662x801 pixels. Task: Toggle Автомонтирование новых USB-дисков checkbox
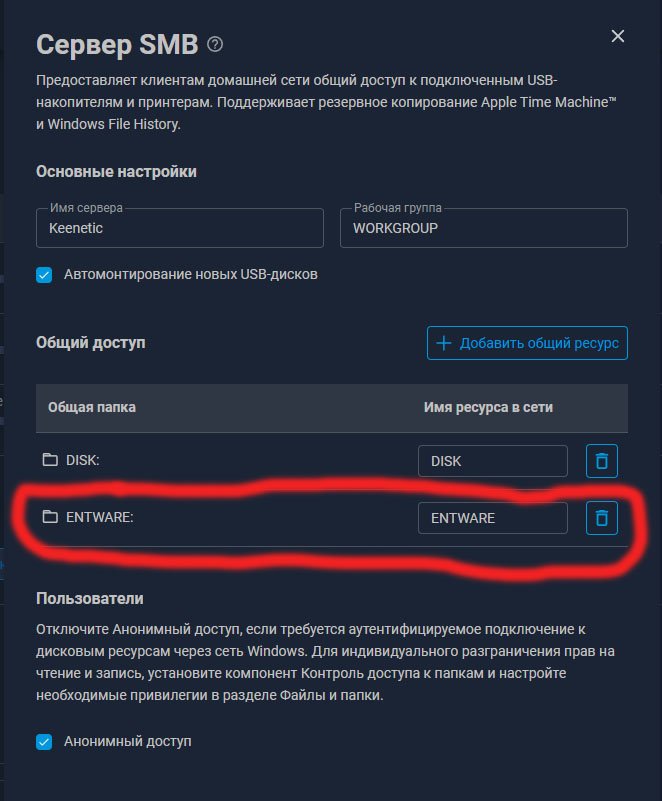coord(44,275)
